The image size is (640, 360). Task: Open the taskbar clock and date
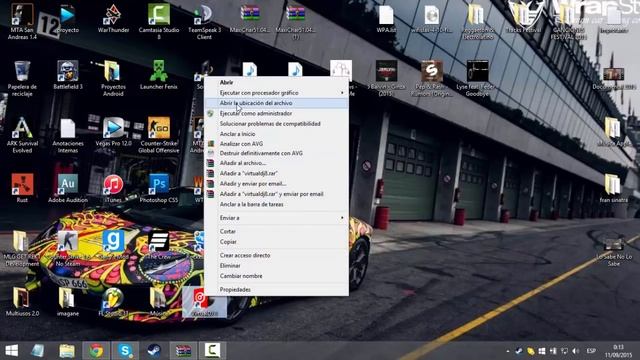point(618,351)
